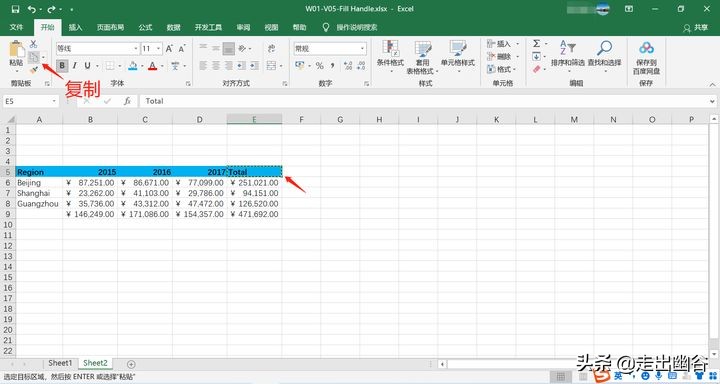
Task: Click the Accounting Number Format icon
Action: tap(300, 66)
